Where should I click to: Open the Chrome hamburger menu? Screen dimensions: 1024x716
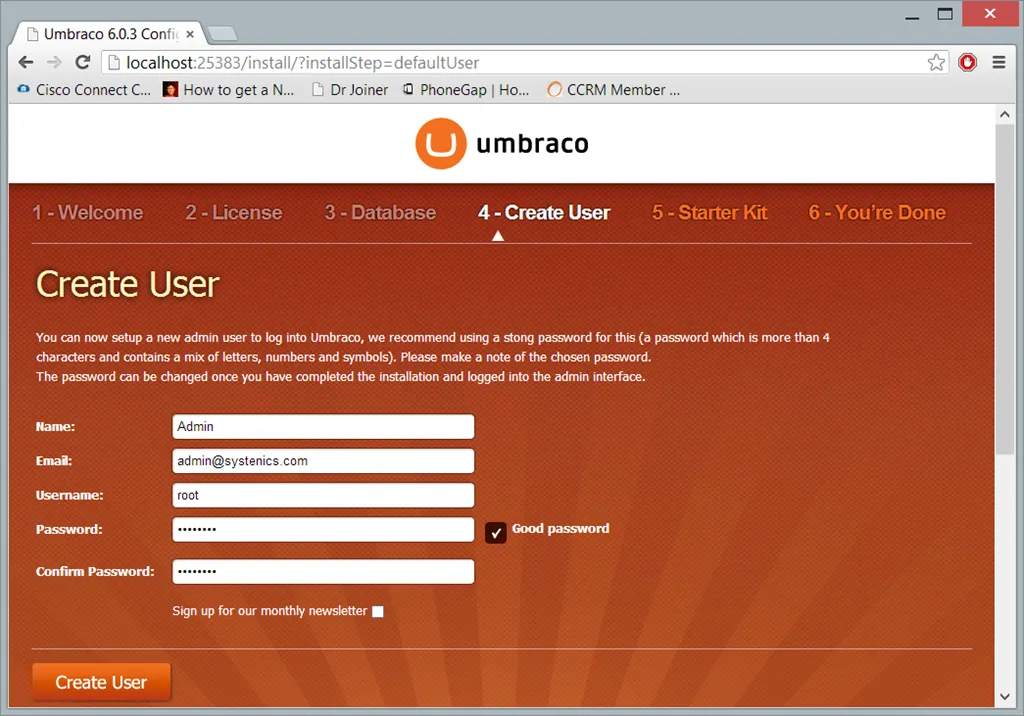[998, 62]
